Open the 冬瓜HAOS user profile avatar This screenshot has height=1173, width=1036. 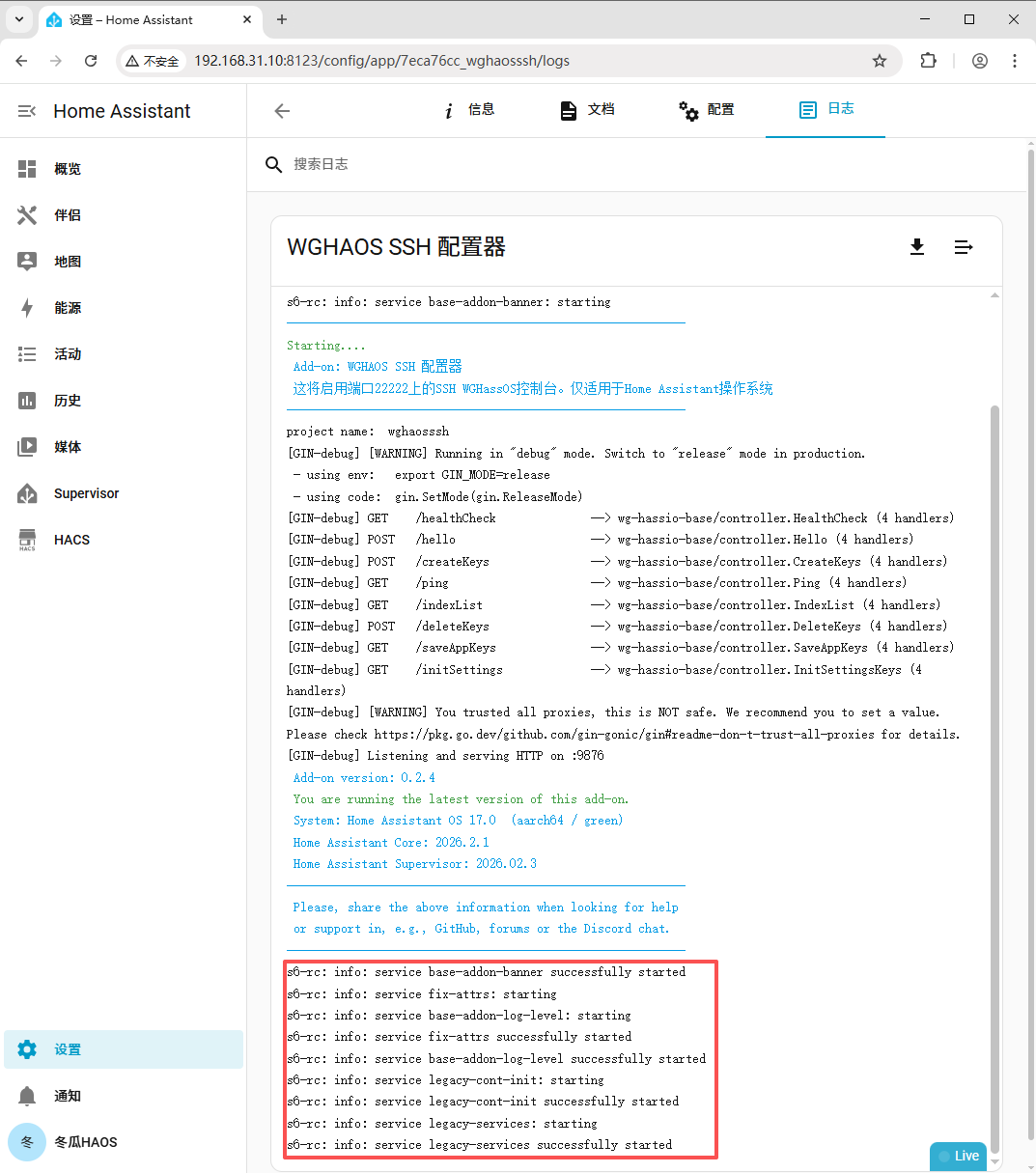[x=27, y=1142]
